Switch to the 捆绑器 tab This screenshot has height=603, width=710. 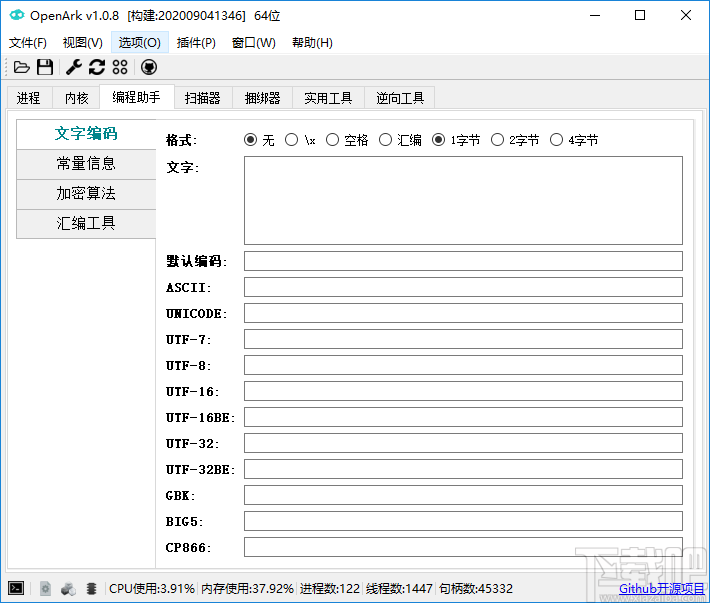263,98
